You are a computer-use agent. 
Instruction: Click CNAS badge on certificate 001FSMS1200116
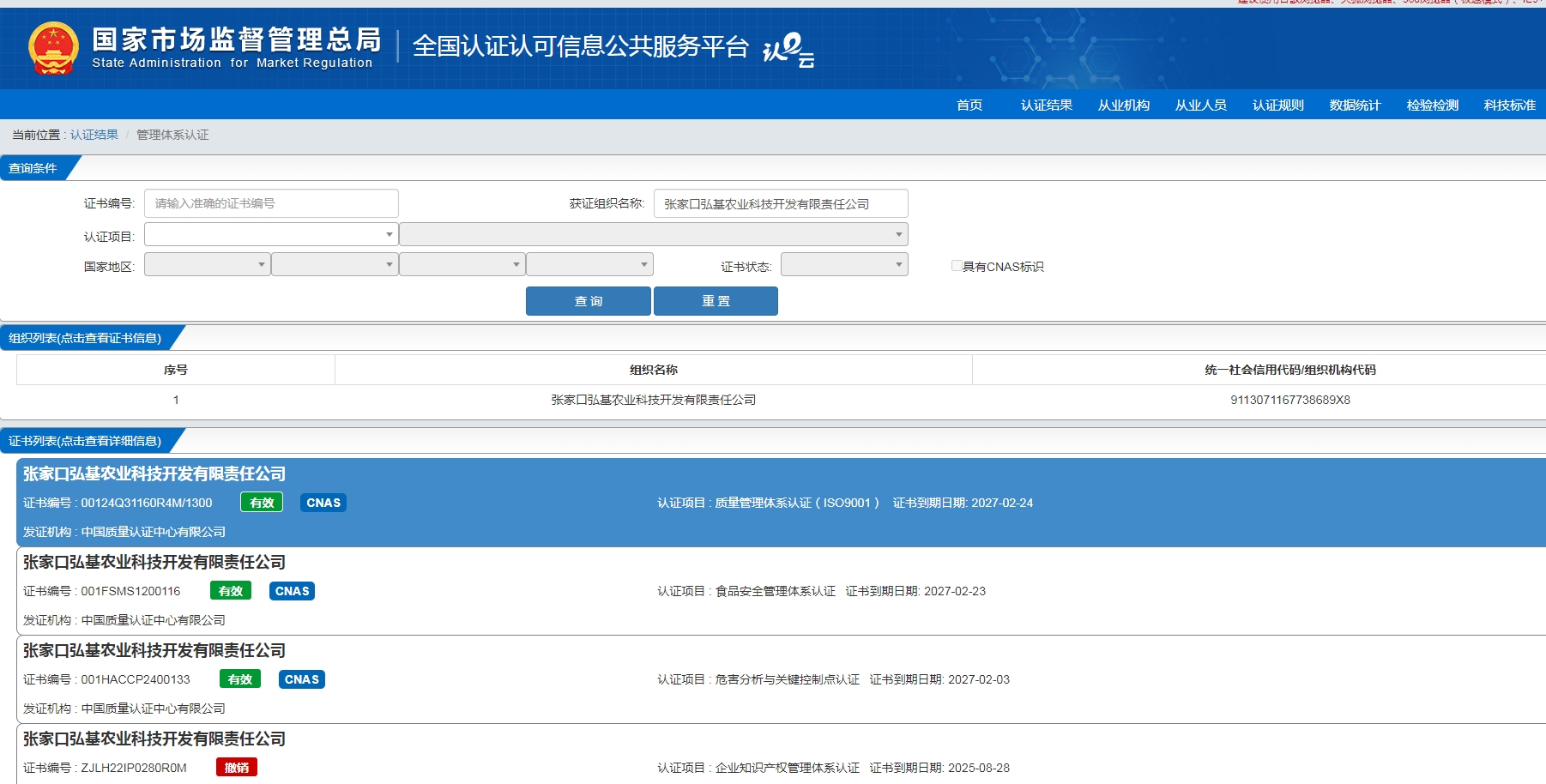pyautogui.click(x=293, y=591)
